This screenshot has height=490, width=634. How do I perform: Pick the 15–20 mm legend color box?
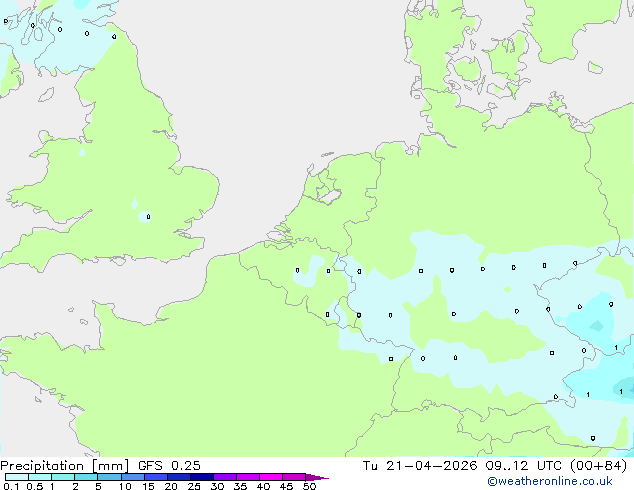pyautogui.click(x=156, y=477)
